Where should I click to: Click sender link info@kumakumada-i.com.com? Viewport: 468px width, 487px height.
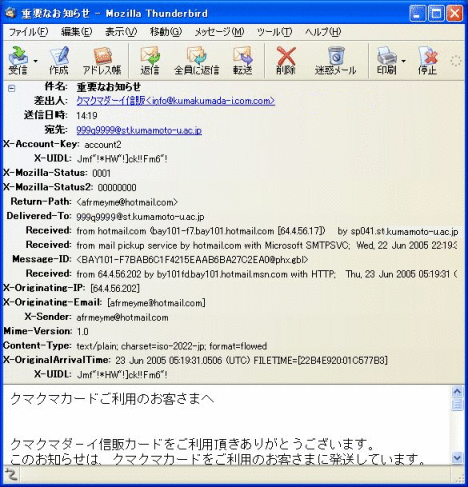pyautogui.click(x=176, y=101)
